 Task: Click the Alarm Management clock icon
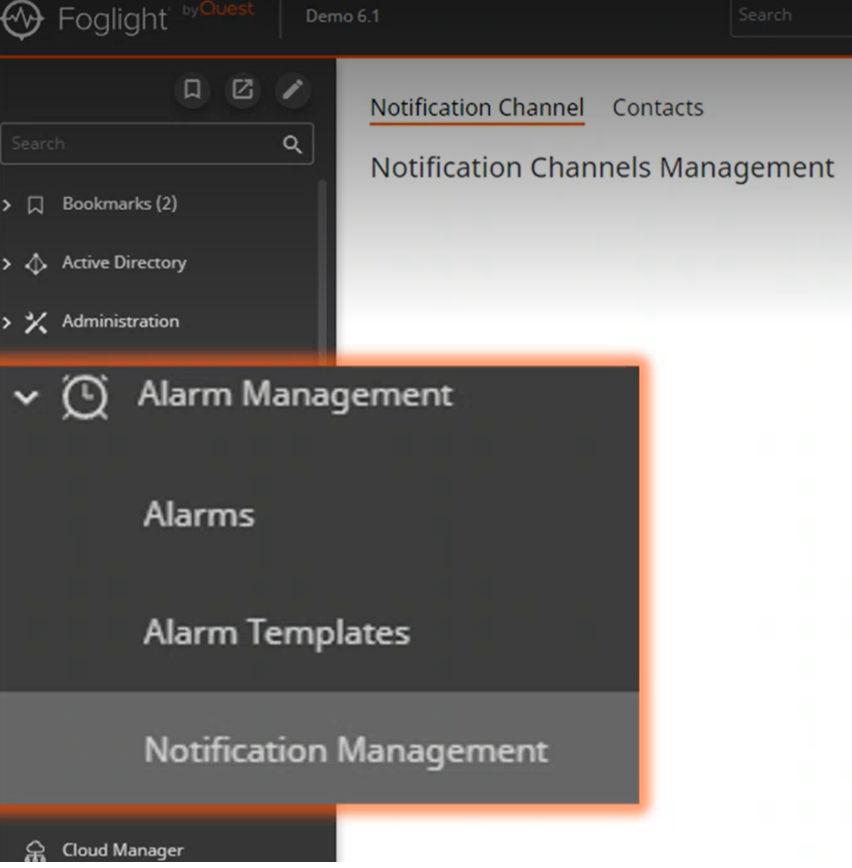point(85,397)
